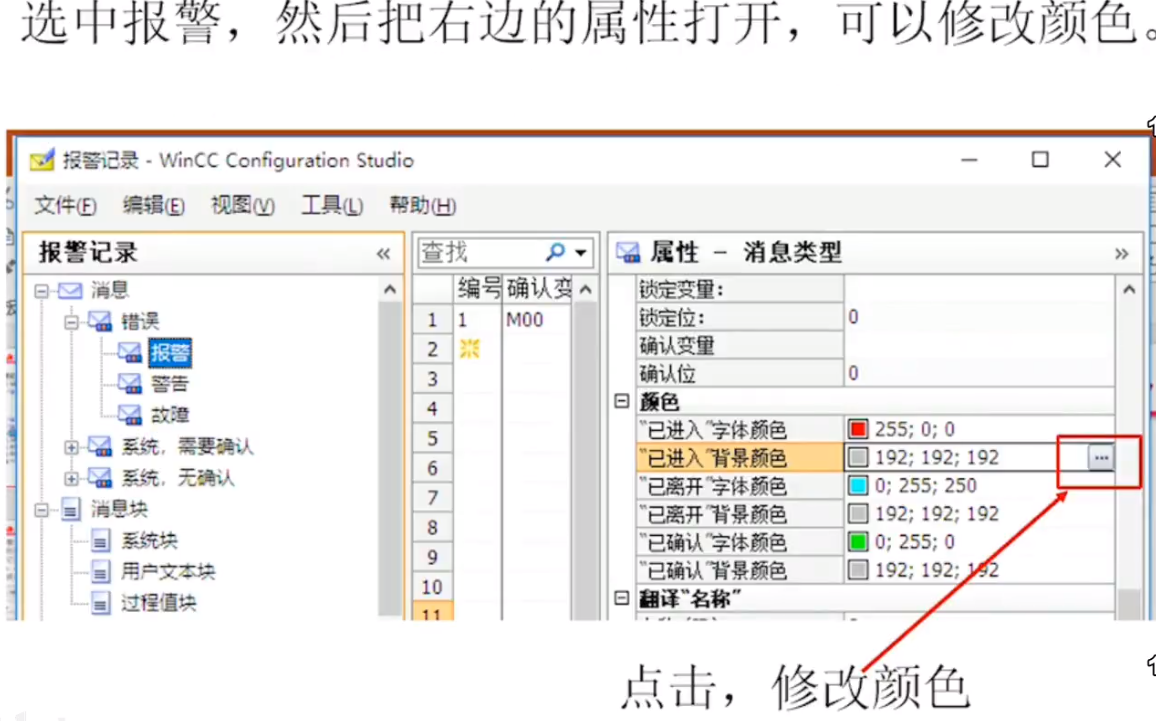Click the 系统块 block icon
The height and width of the screenshot is (721, 1156).
coord(100,541)
